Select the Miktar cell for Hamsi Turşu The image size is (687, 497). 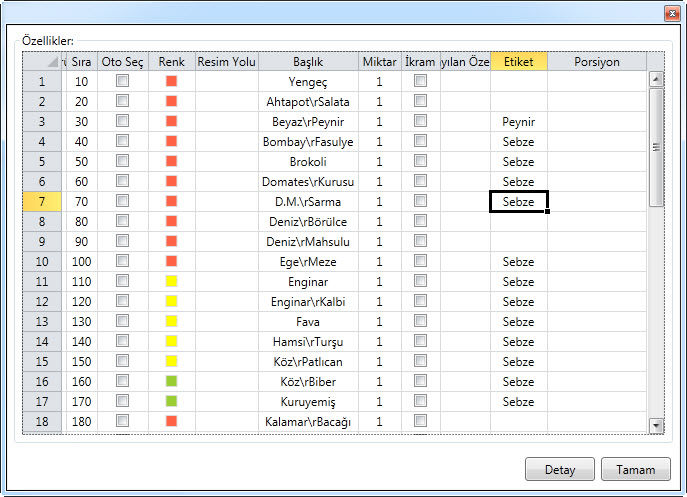[379, 341]
